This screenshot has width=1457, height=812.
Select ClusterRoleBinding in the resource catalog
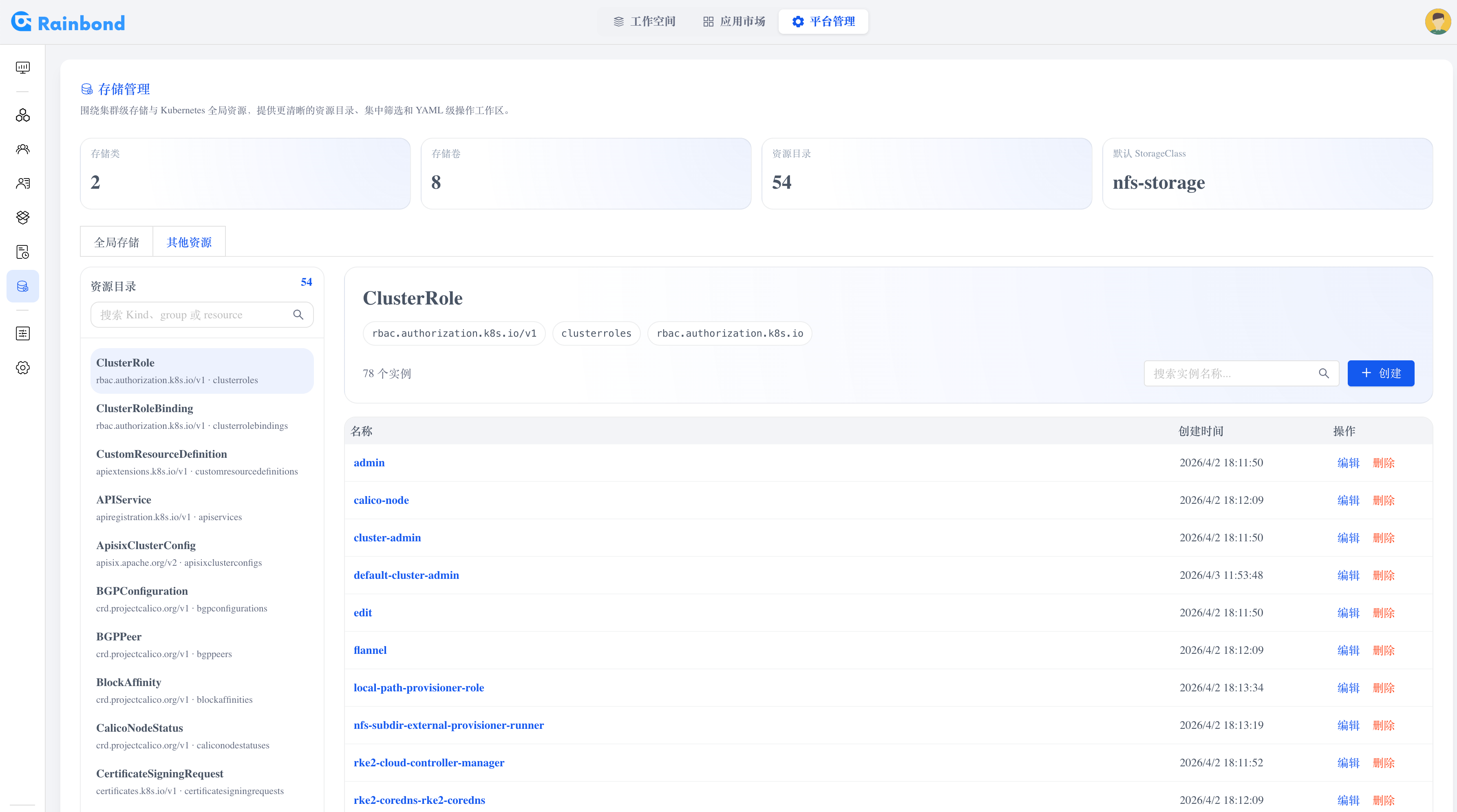point(144,408)
